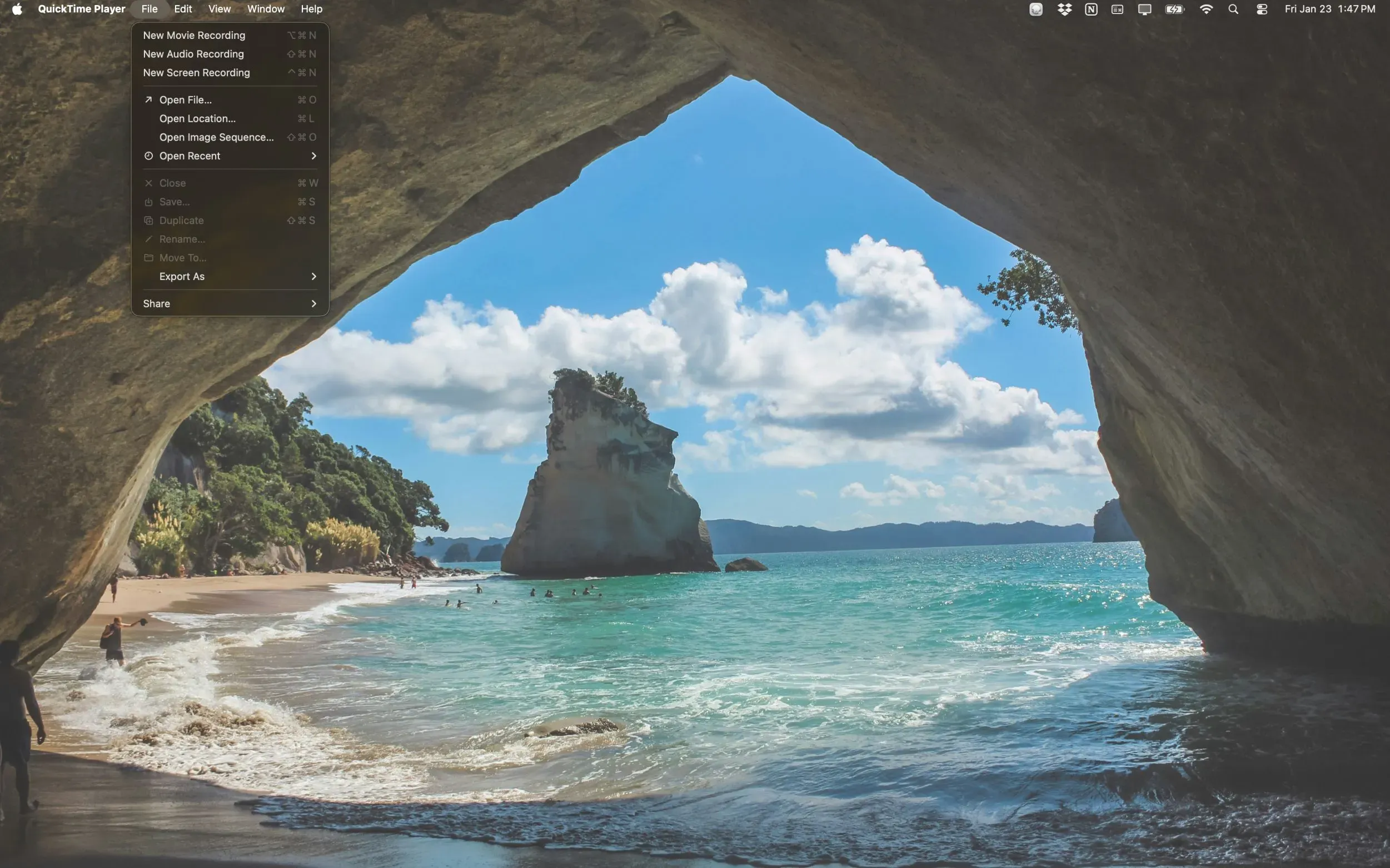
Task: Open the Window menu
Action: (265, 8)
